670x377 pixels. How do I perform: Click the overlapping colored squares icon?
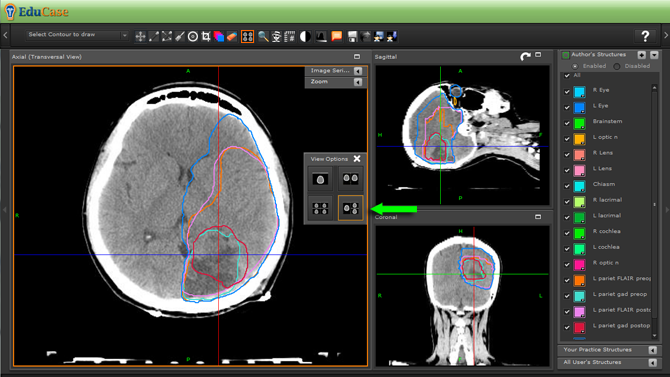pos(219,37)
